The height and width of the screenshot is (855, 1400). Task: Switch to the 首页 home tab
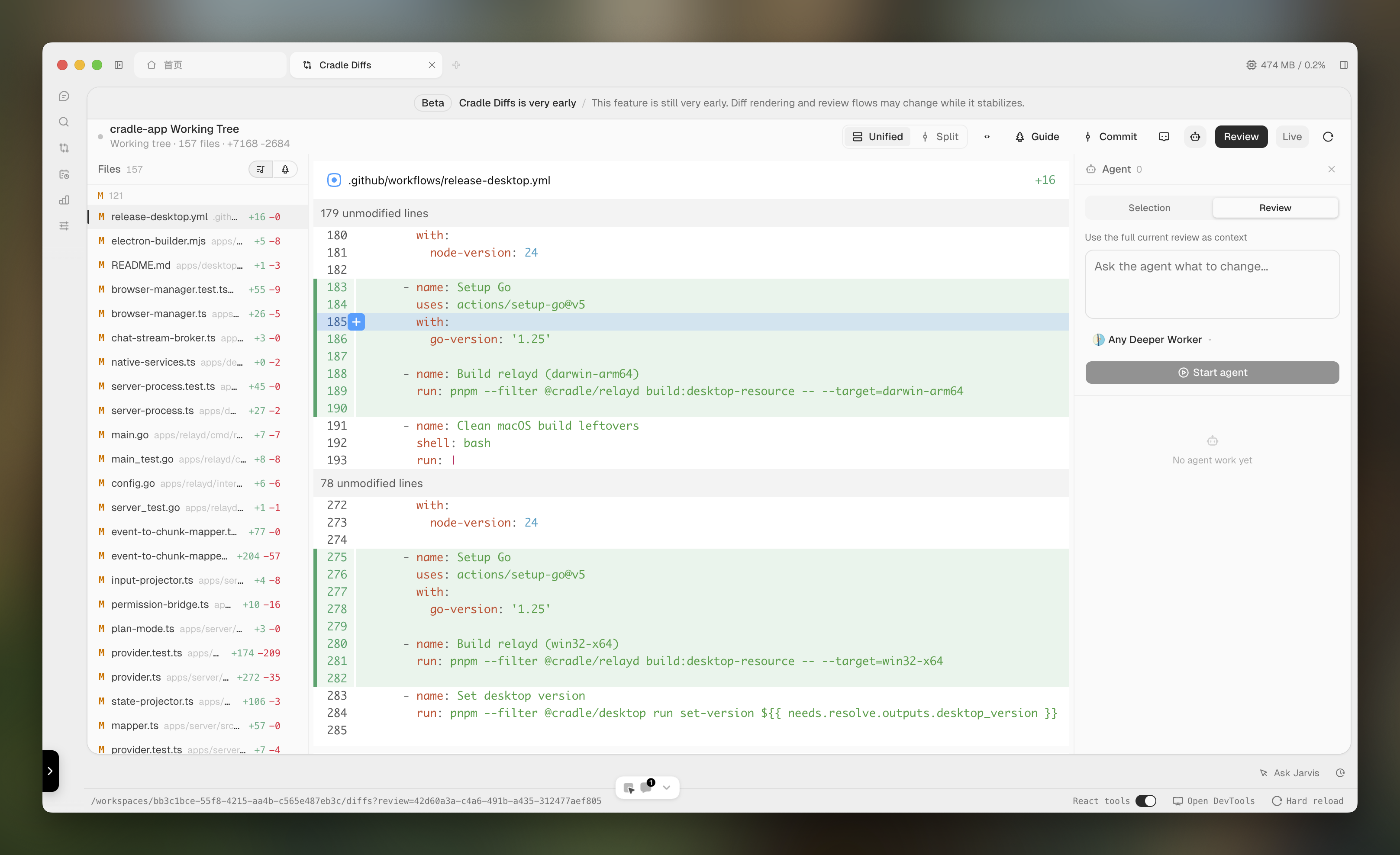[210, 65]
